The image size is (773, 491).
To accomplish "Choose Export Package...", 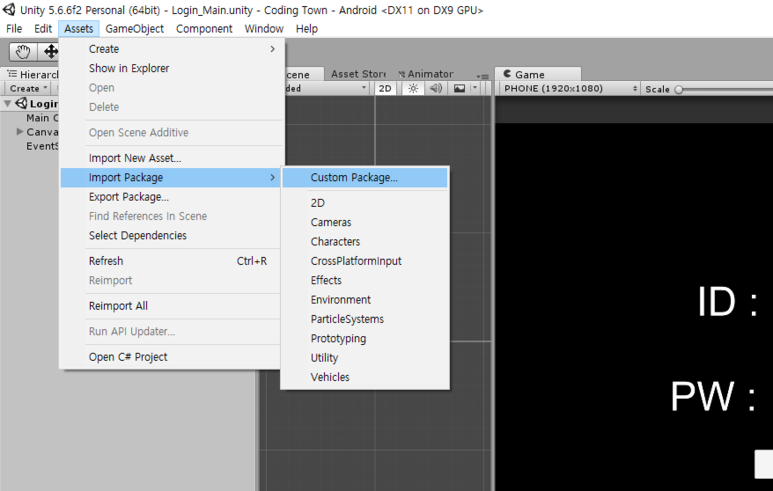I will coord(171,197).
